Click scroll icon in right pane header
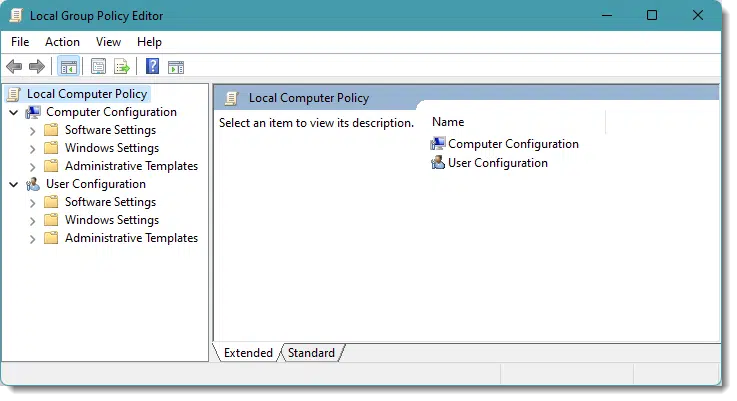 pyautogui.click(x=231, y=98)
